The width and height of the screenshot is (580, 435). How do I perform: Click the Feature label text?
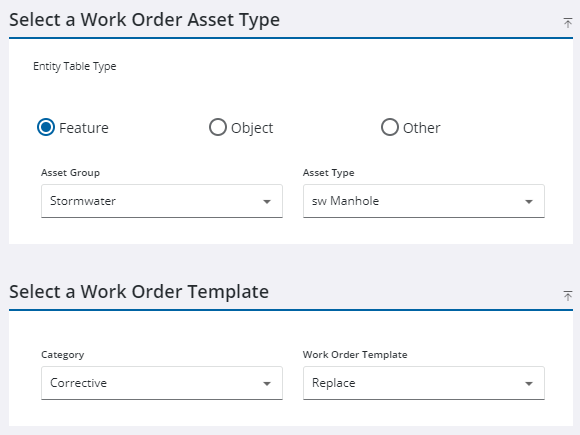[x=84, y=128]
